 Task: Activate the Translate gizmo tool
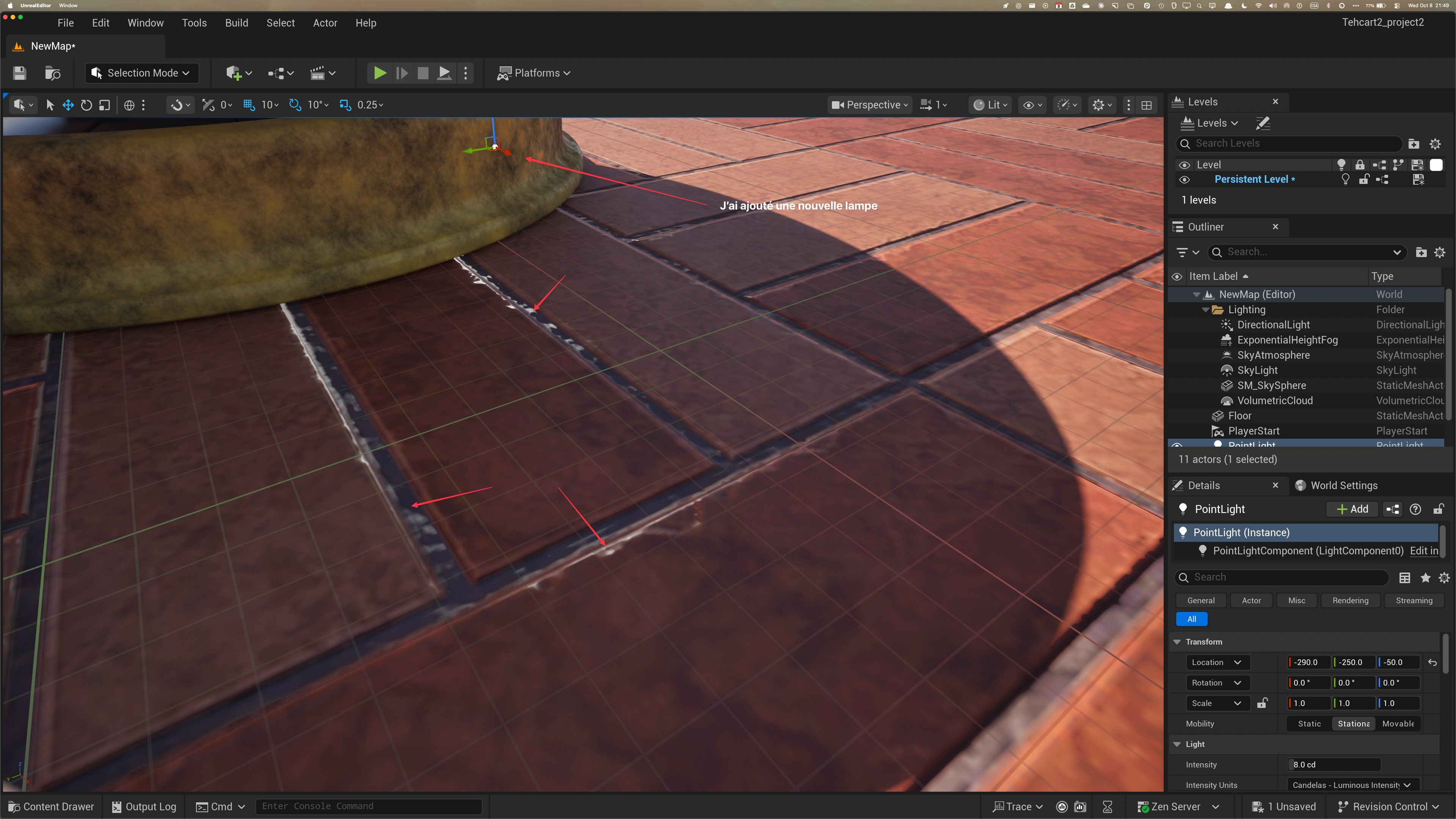tap(68, 105)
